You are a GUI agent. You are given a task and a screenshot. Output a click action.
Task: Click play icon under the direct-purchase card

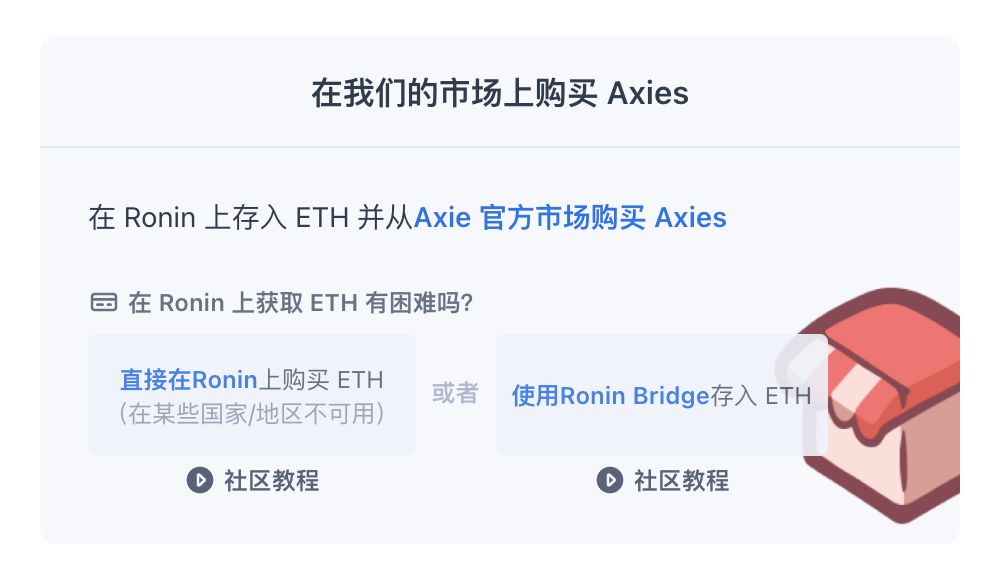[x=199, y=480]
